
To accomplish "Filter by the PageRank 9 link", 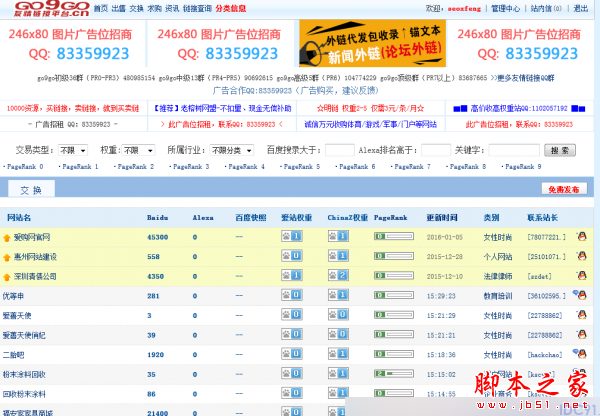I will (523, 166).
